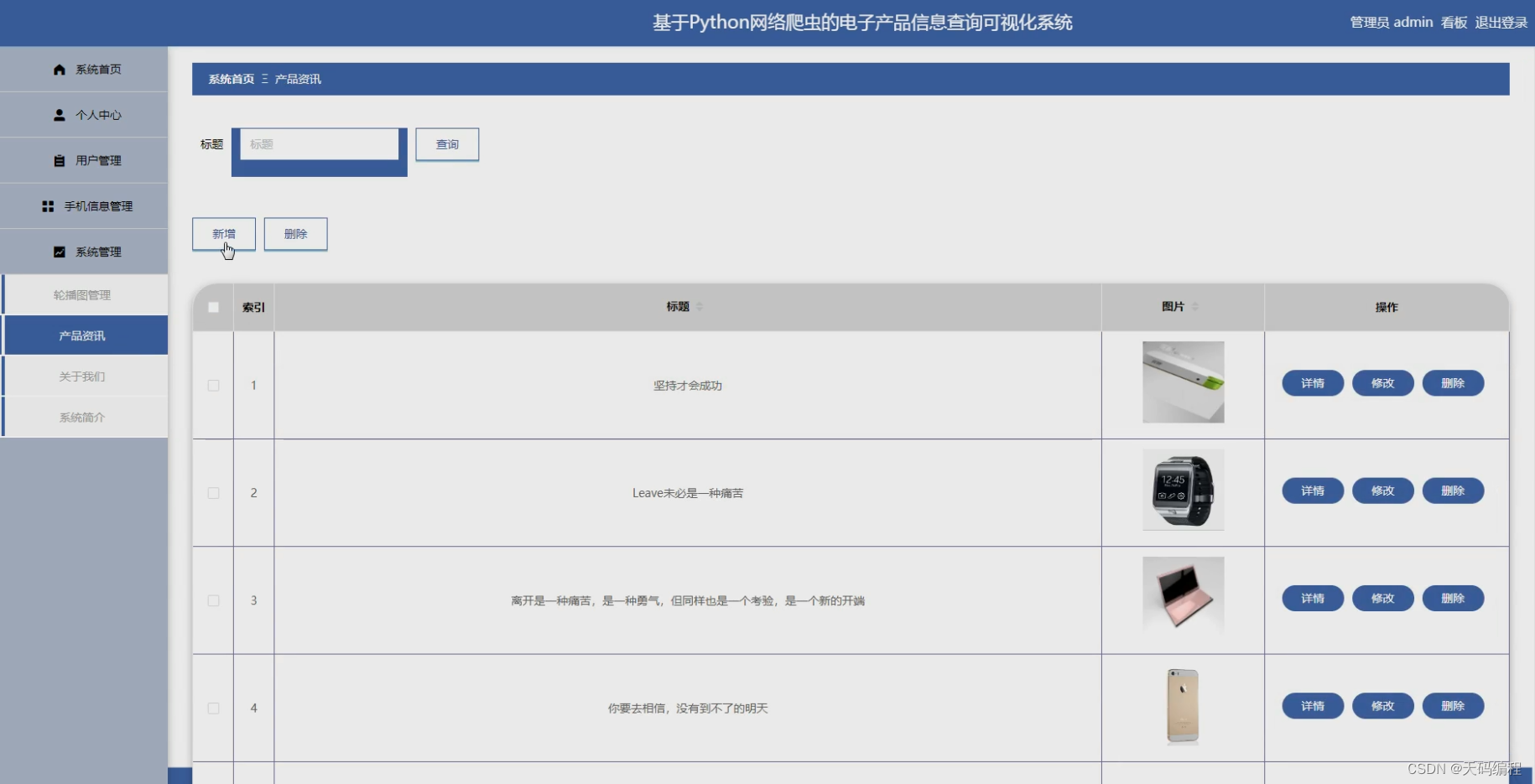
Task: Check the box for row 1 坚持才会成功
Action: pyautogui.click(x=213, y=386)
